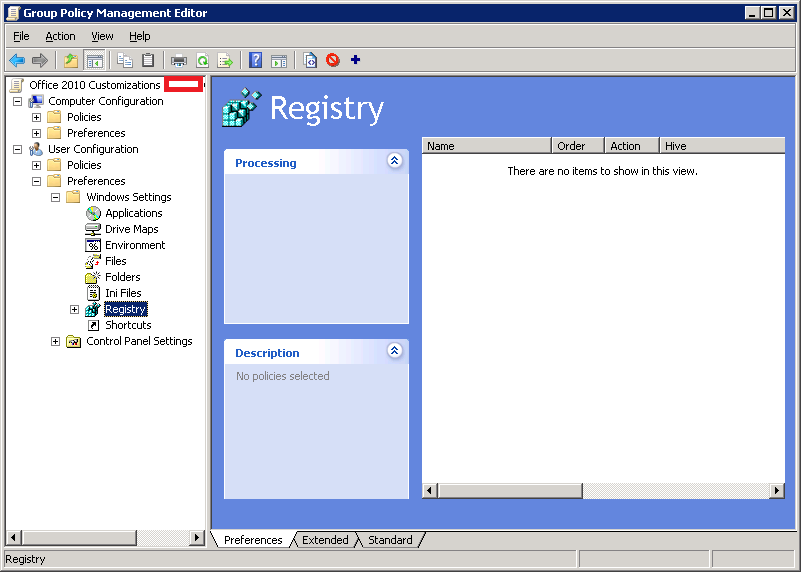Switch to the Extended tab
The image size is (801, 572).
pyautogui.click(x=325, y=540)
